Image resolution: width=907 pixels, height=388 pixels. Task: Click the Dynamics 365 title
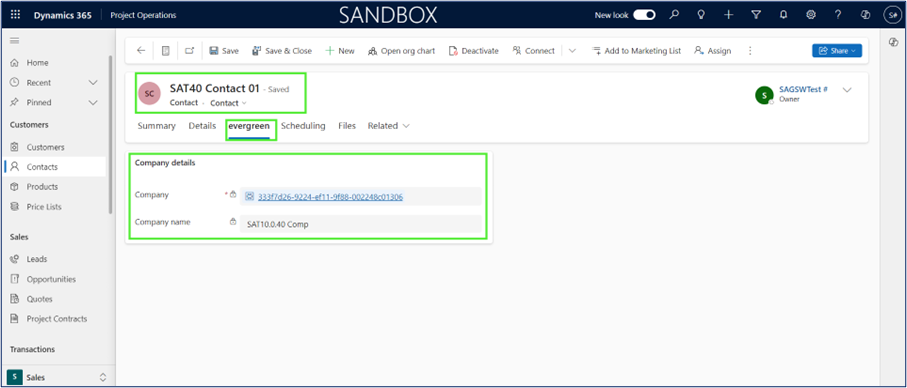click(62, 15)
